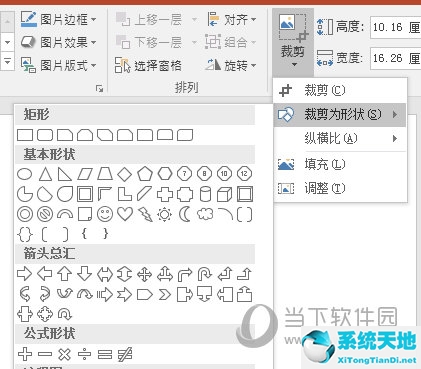Pick the multiplication sign formula shape

(64, 354)
